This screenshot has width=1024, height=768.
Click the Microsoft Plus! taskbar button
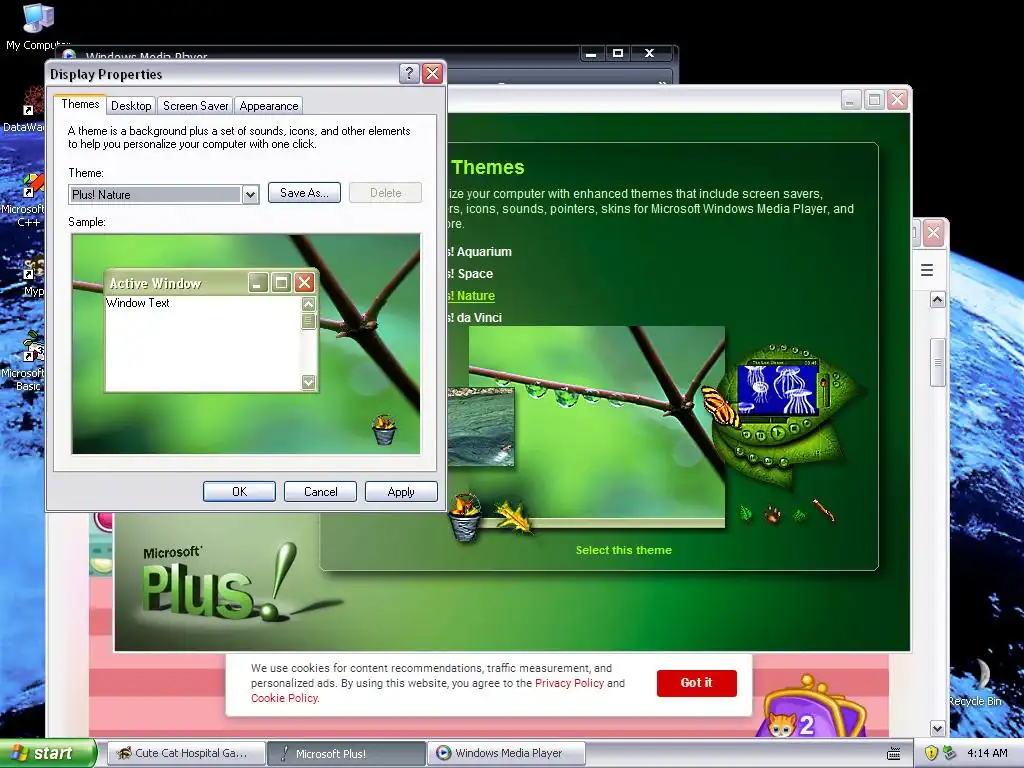coord(346,753)
